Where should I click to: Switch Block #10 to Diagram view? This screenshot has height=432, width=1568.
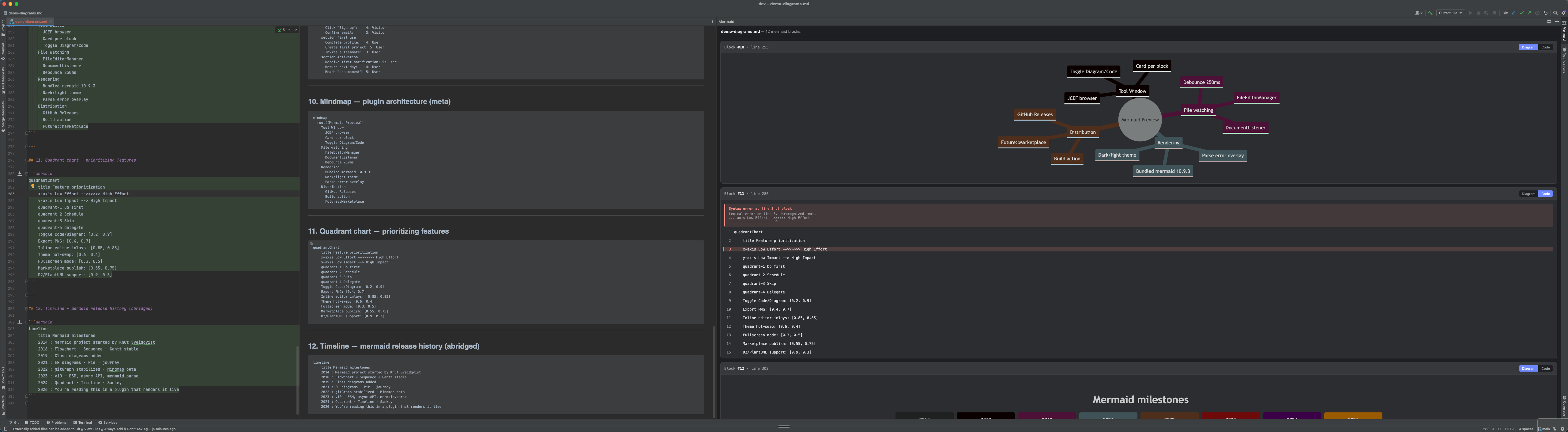[x=1528, y=47]
